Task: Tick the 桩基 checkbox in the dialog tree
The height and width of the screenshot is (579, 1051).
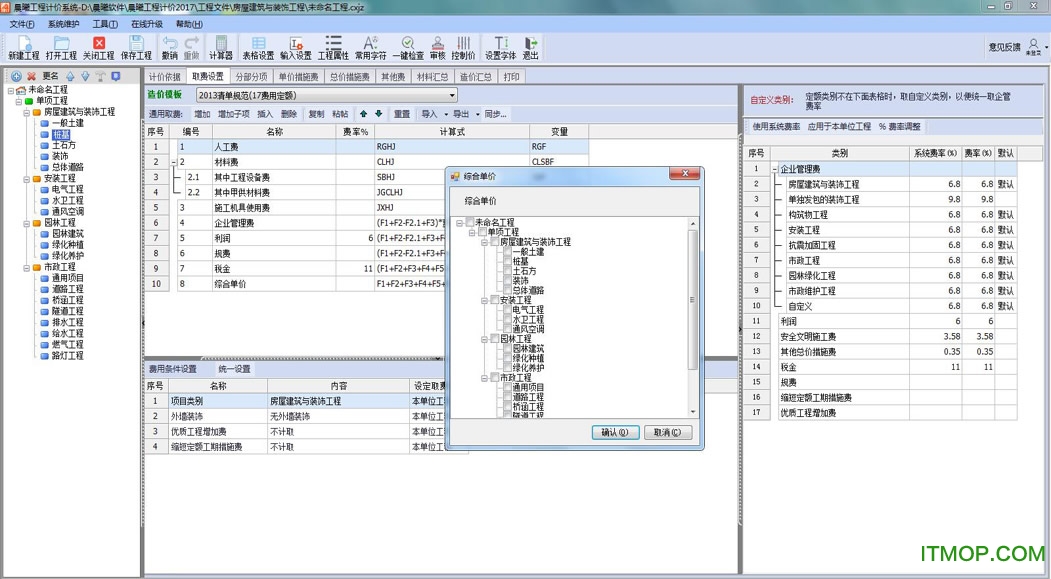Action: 506,261
